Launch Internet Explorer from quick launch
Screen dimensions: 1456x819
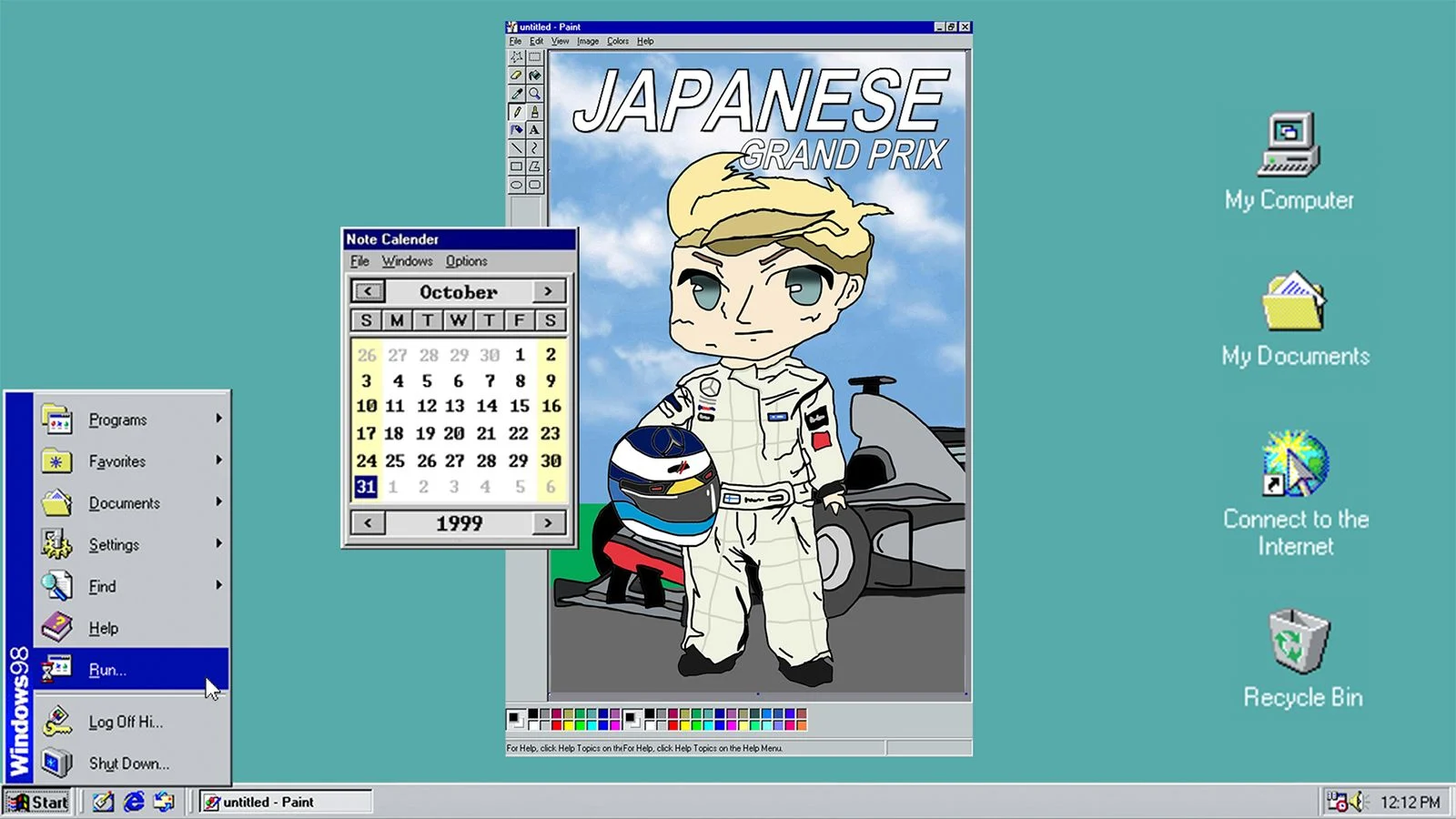coord(134,802)
